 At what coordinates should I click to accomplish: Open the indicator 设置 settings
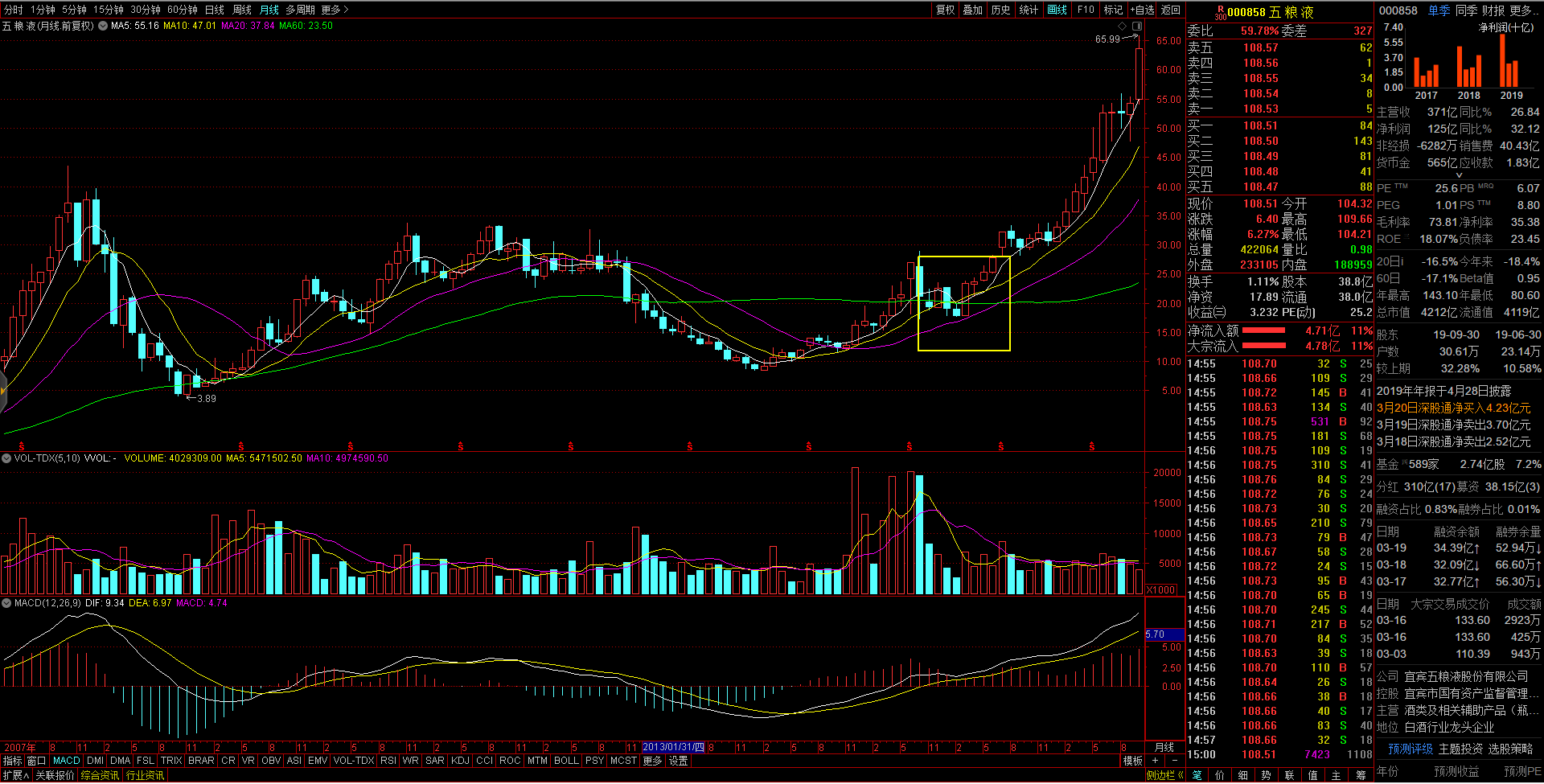679,761
